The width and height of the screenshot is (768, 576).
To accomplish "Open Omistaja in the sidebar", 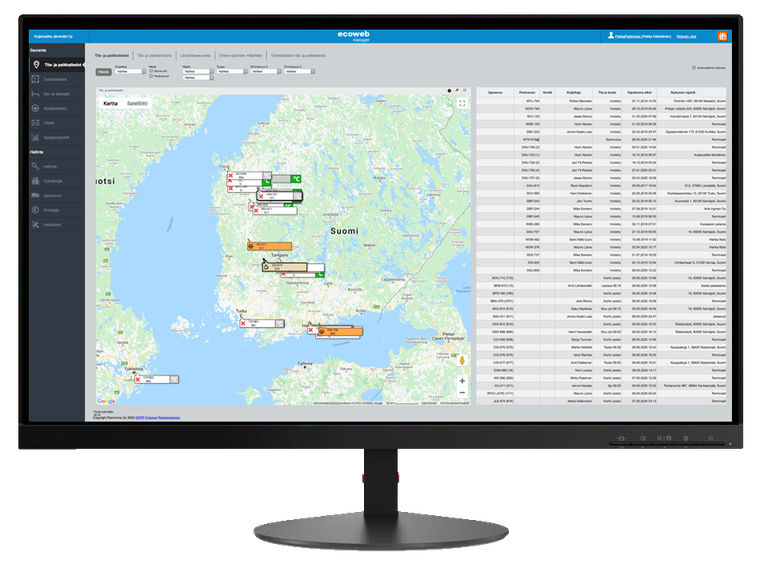I will pyautogui.click(x=57, y=210).
